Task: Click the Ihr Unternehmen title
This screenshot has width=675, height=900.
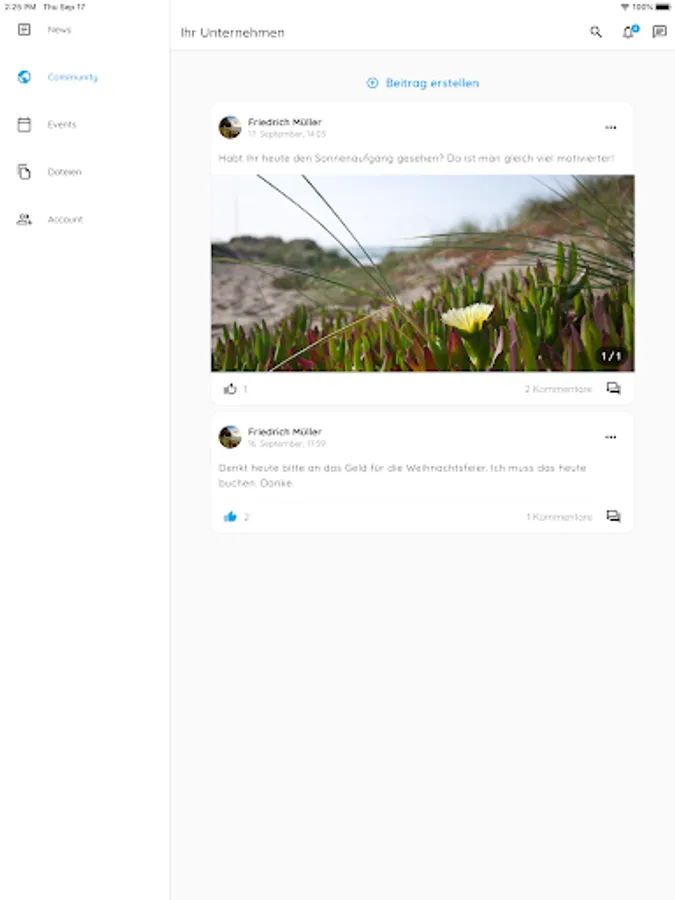Action: 232,33
